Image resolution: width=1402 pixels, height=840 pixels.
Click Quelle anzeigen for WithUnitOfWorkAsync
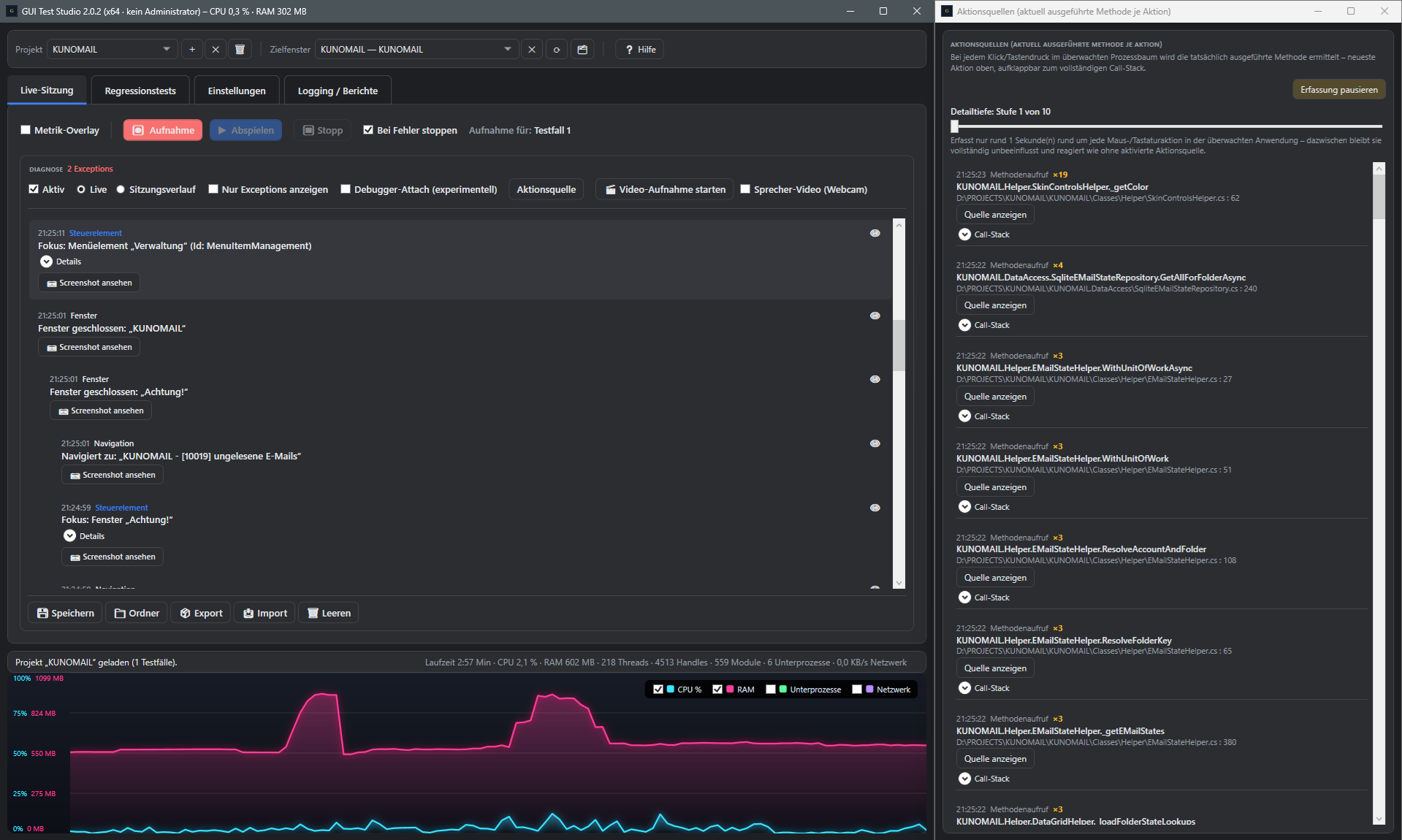[995, 397]
